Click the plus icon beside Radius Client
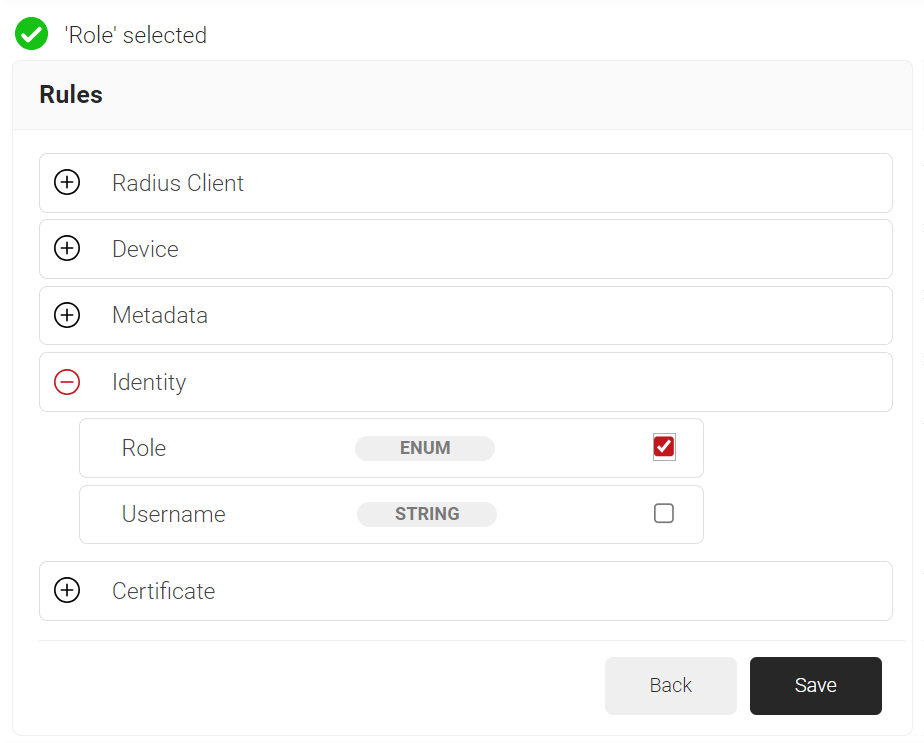Viewport: 924px width, 743px height. pos(67,183)
